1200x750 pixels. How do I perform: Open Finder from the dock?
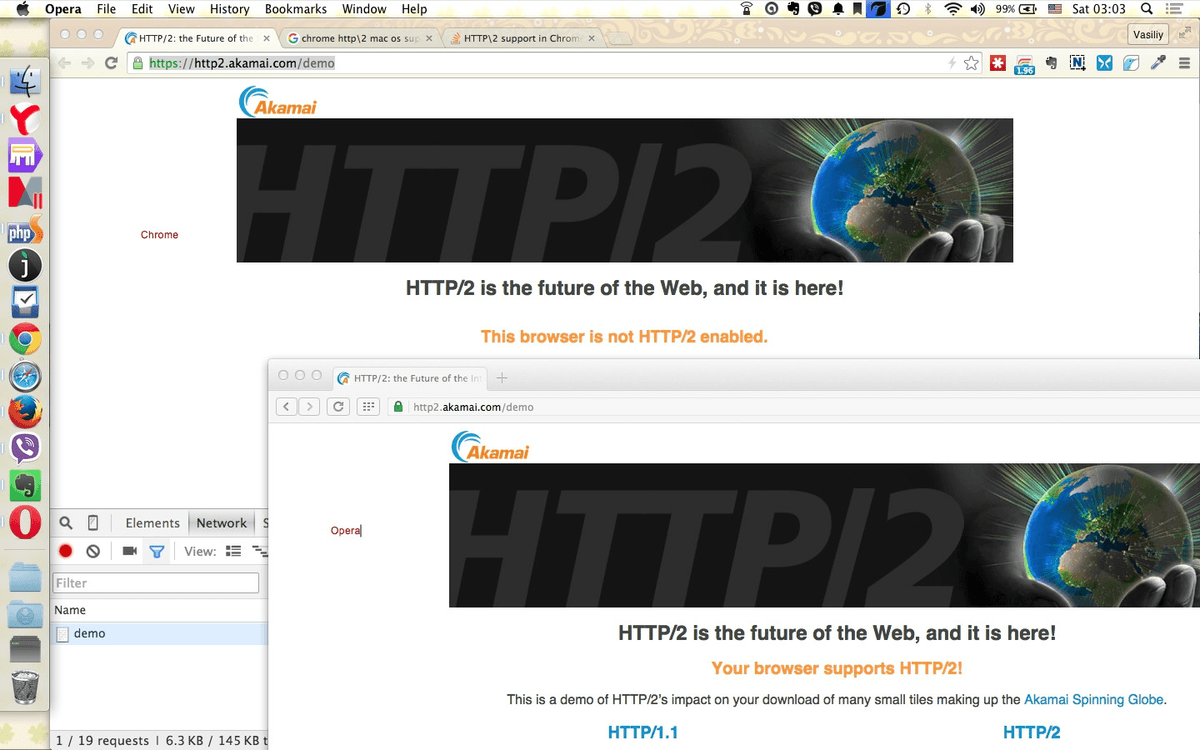click(25, 82)
